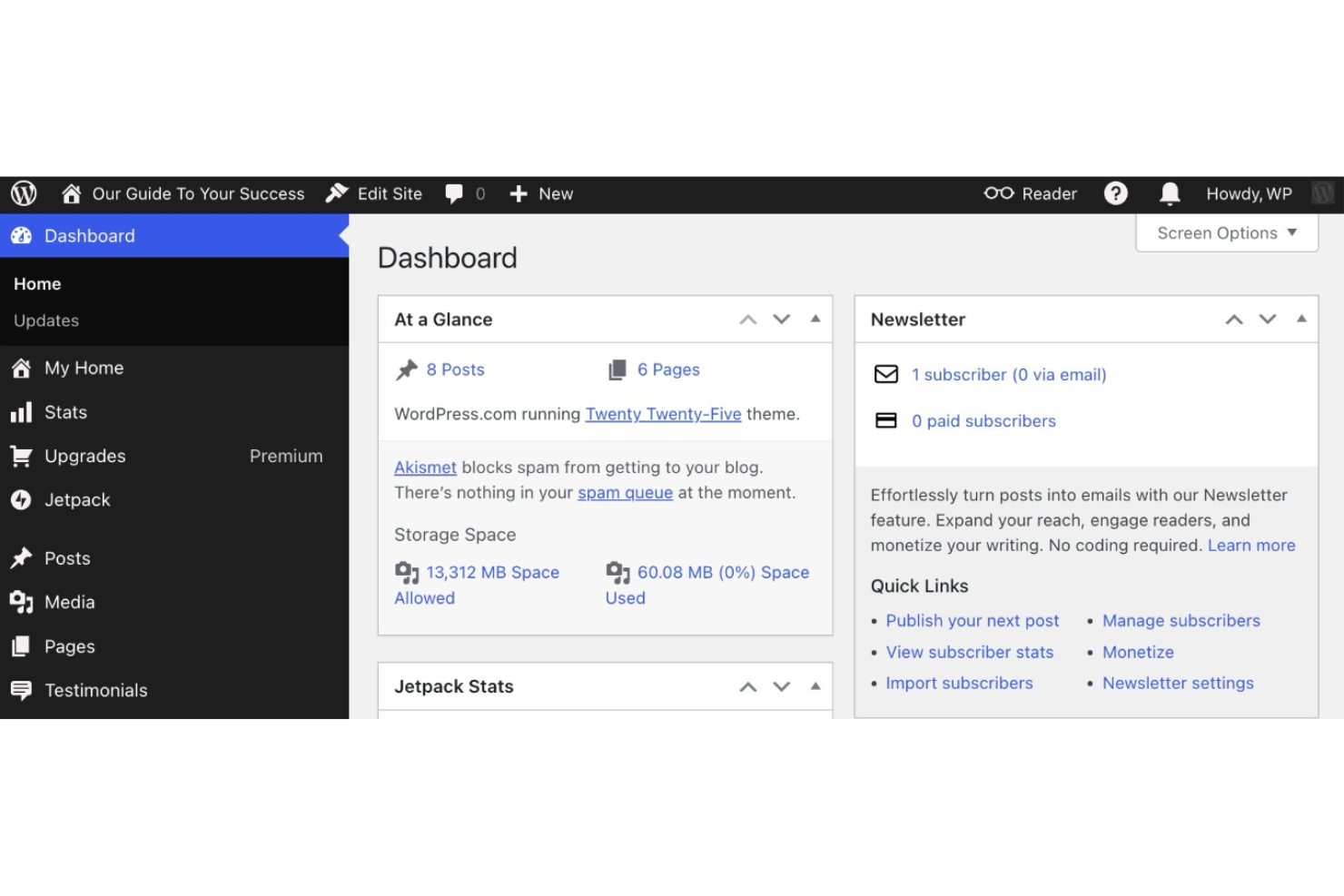Click the up chevron on Newsletter
This screenshot has height=896, width=1344.
pyautogui.click(x=1234, y=319)
